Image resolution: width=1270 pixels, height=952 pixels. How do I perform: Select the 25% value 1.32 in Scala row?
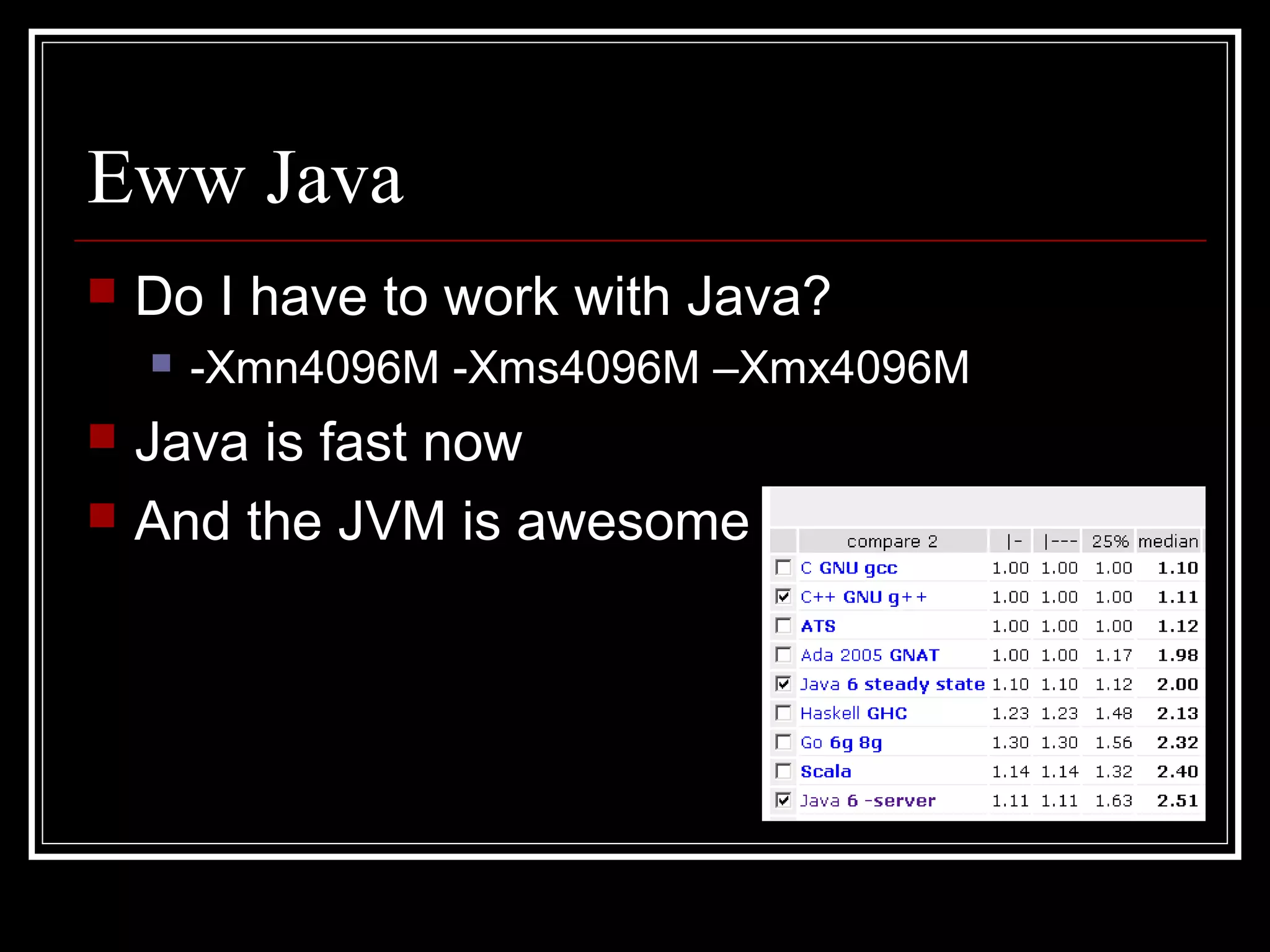pos(1114,772)
